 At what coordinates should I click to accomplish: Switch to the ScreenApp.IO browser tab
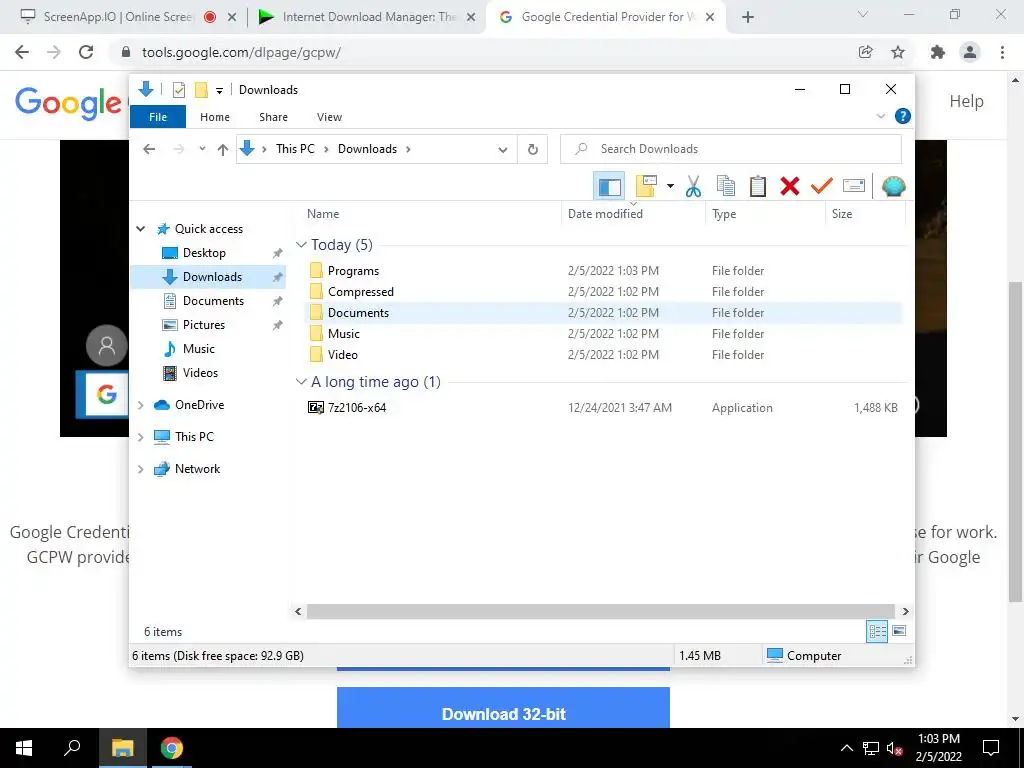pyautogui.click(x=118, y=17)
